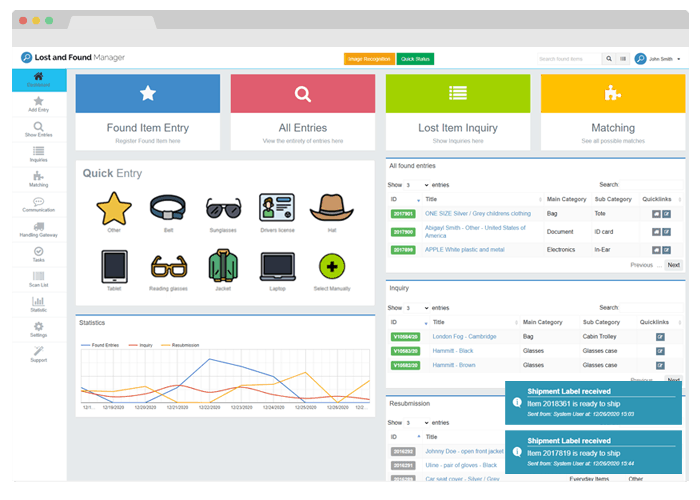Image resolution: width=700 pixels, height=500 pixels.
Task: Click the search magnifier button in header
Action: click(608, 59)
